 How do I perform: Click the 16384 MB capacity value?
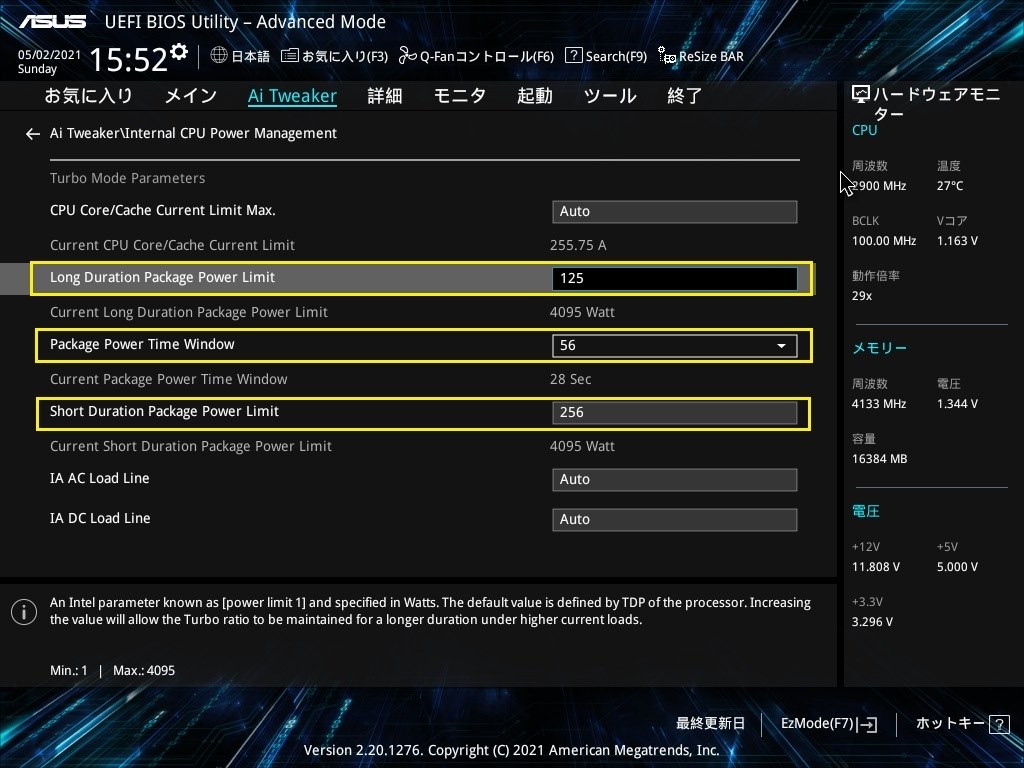[880, 459]
